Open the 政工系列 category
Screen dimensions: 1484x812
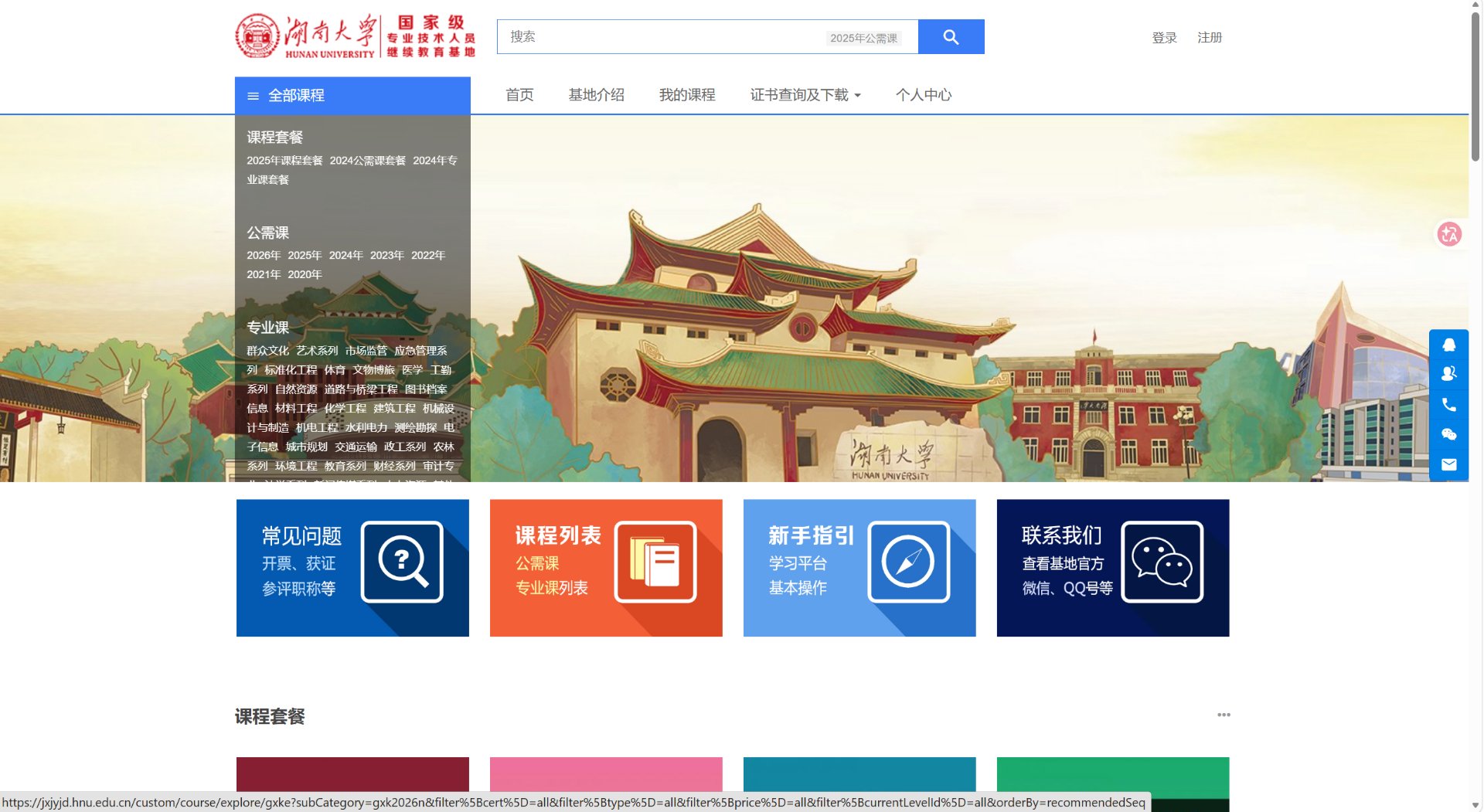405,447
